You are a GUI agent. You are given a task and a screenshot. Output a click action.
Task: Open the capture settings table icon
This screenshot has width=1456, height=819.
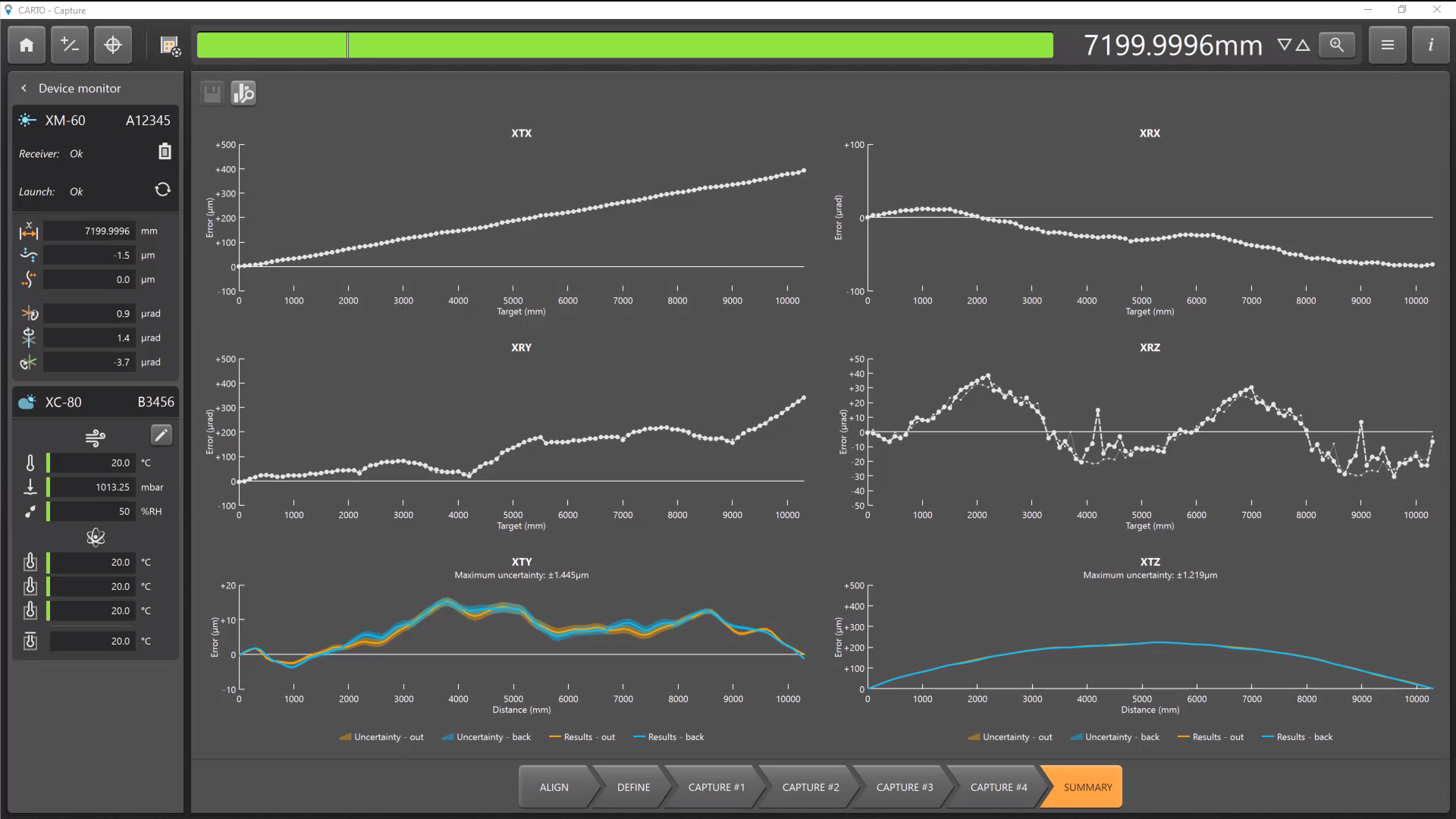(x=170, y=46)
